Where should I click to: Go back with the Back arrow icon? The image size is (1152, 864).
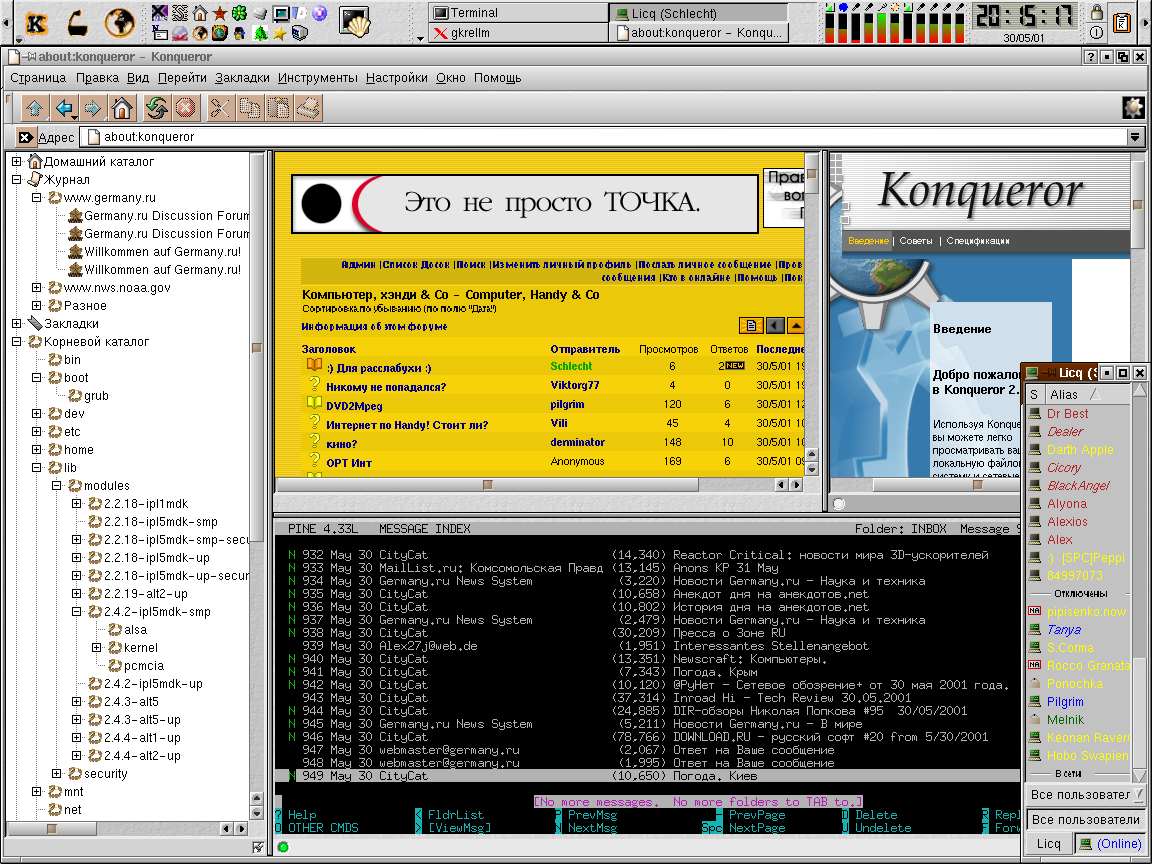[x=65, y=109]
